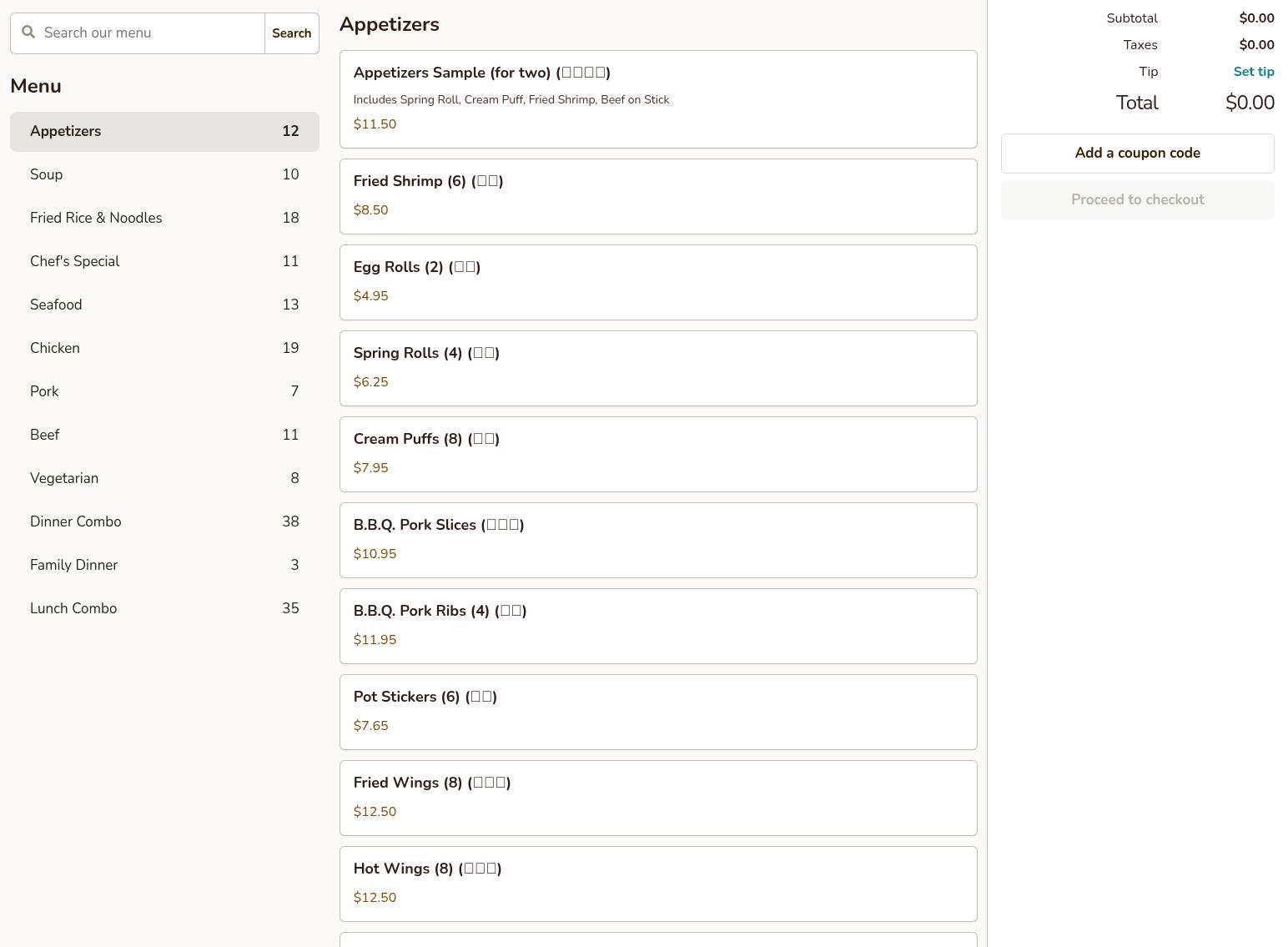Click the Appetizers Sample description text
1288x947 pixels.
[511, 100]
